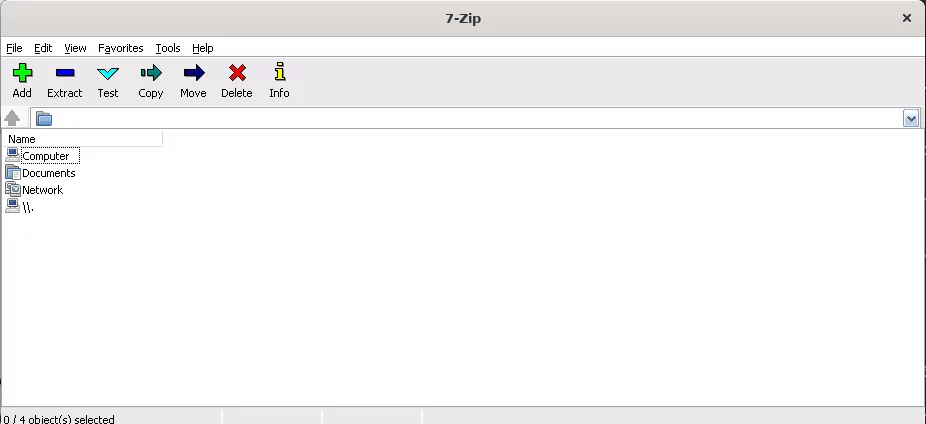Open the File menu
This screenshot has height=424, width=926.
click(x=14, y=48)
